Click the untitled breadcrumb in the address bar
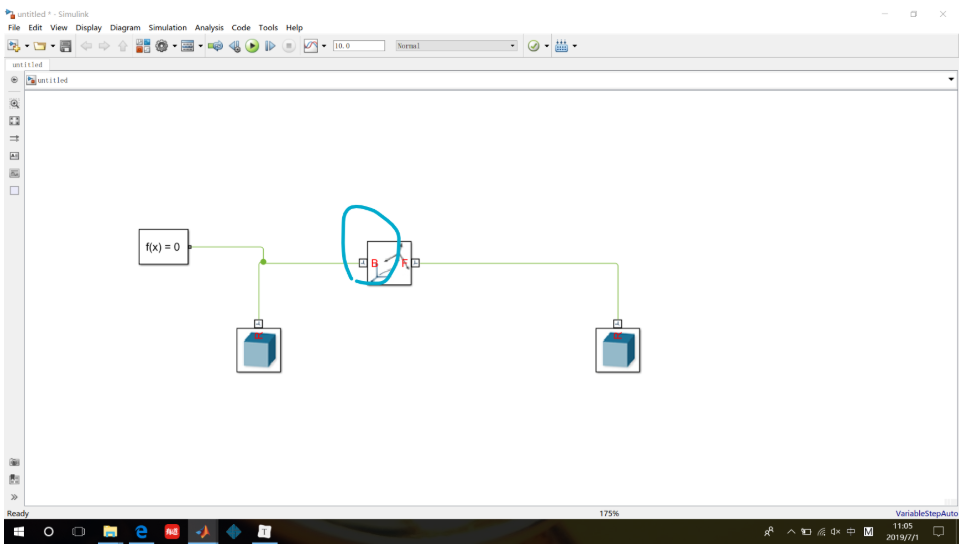The height and width of the screenshot is (544, 977). 52,80
